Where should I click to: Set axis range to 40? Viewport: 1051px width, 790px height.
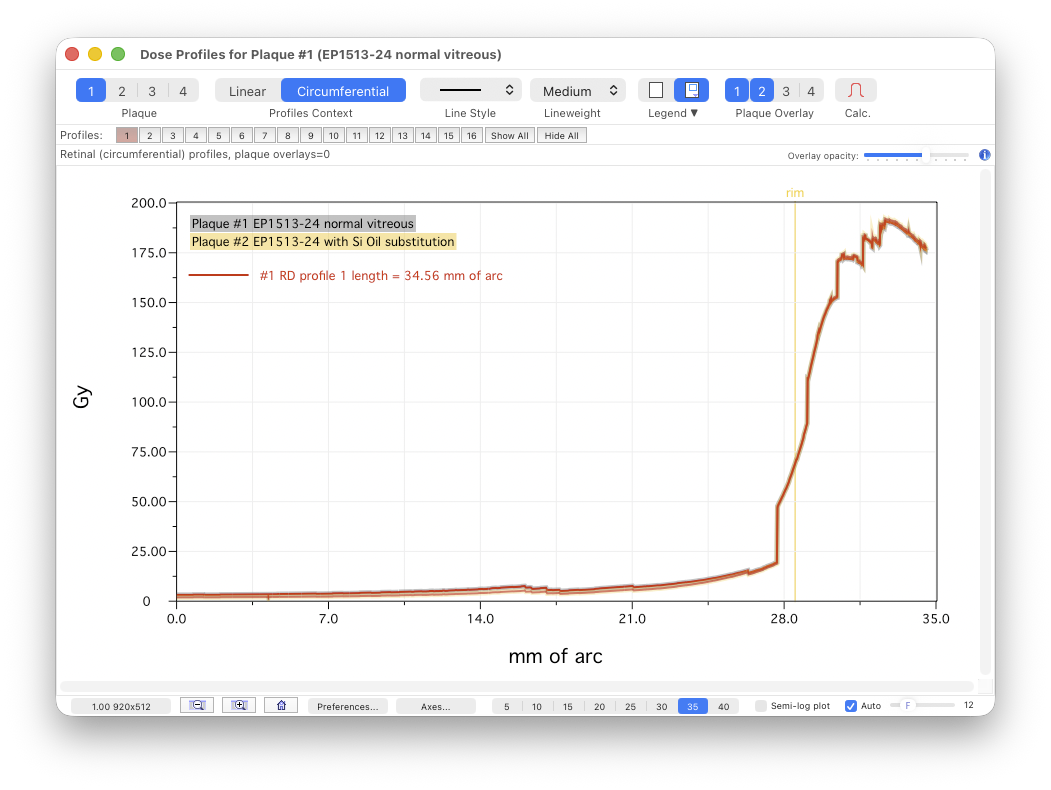point(724,706)
